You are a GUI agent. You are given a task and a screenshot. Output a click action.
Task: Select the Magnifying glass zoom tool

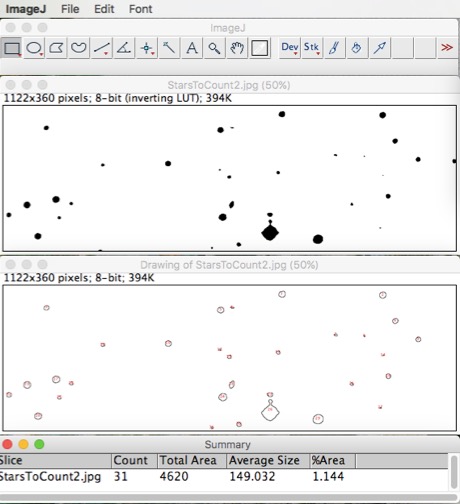214,48
